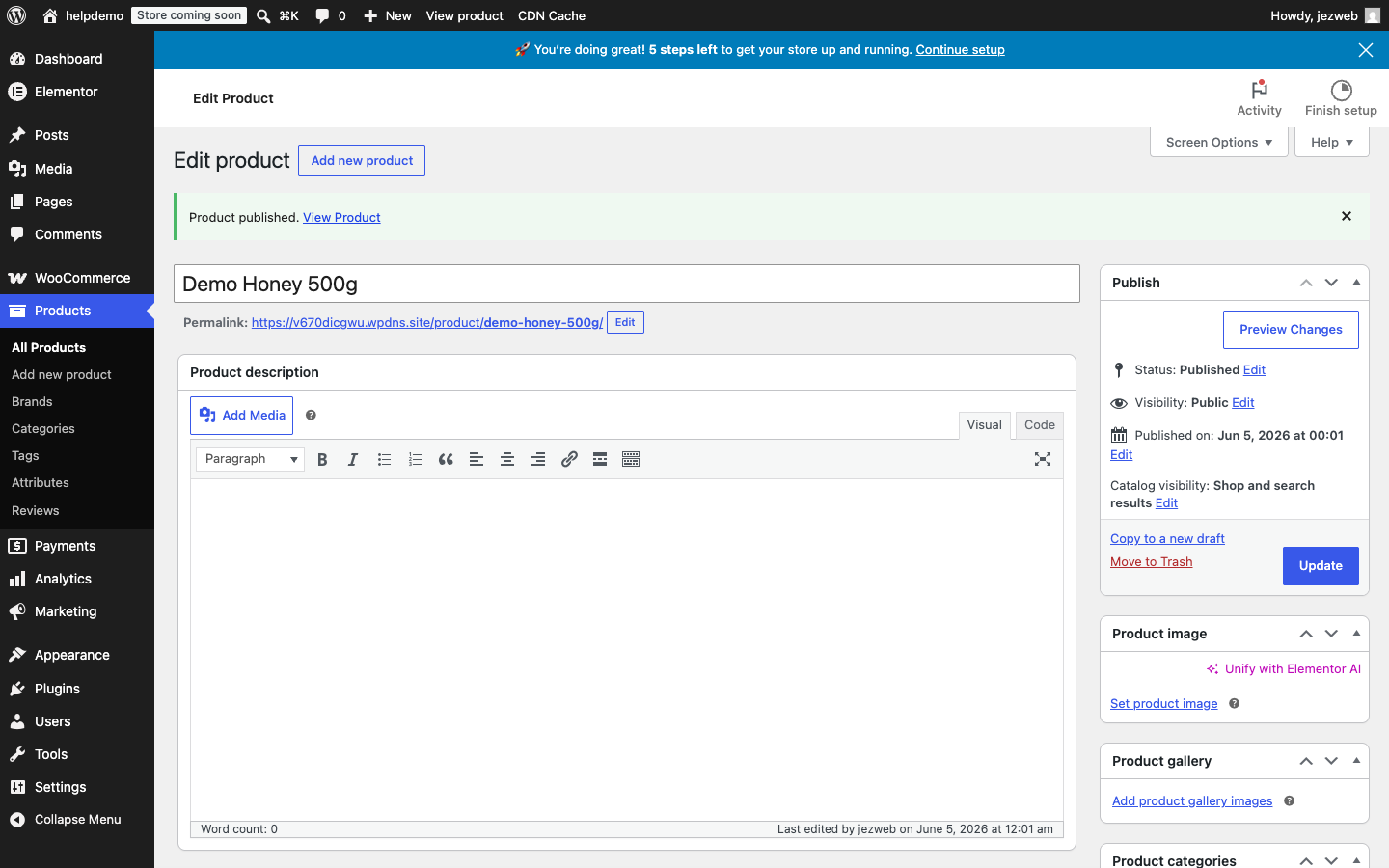Move Product gallery panel down
Image resolution: width=1389 pixels, height=868 pixels.
coord(1331,761)
